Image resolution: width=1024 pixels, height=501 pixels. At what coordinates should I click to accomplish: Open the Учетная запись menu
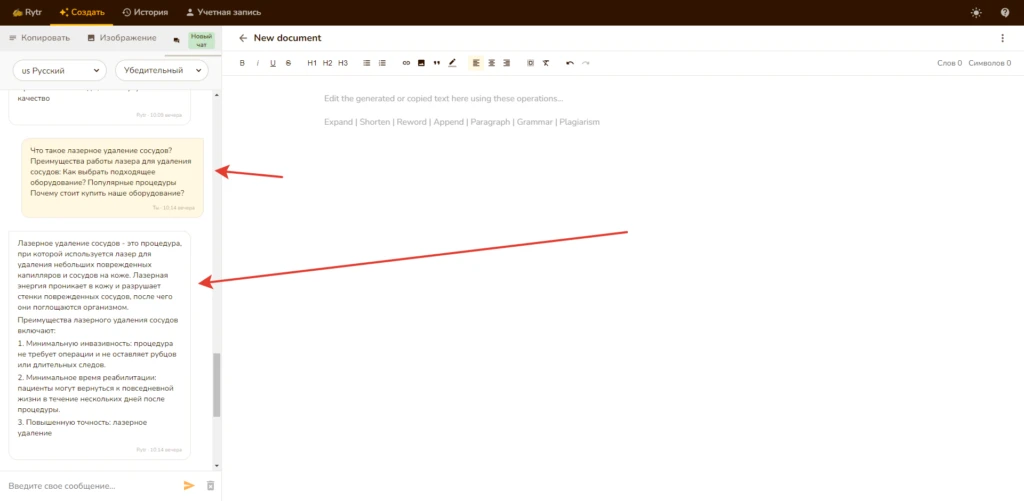click(x=223, y=12)
